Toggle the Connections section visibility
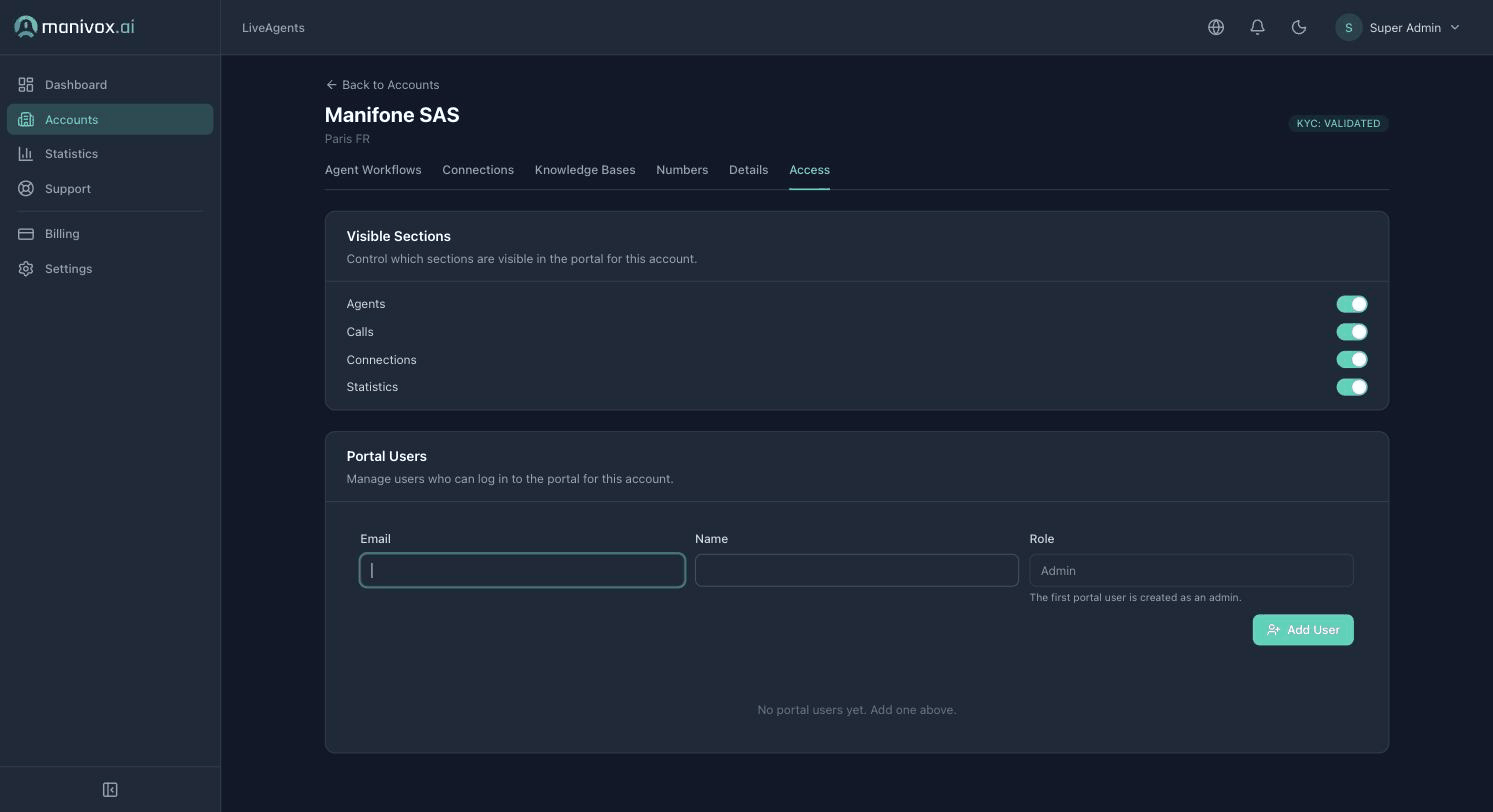The width and height of the screenshot is (1493, 812). tap(1352, 359)
